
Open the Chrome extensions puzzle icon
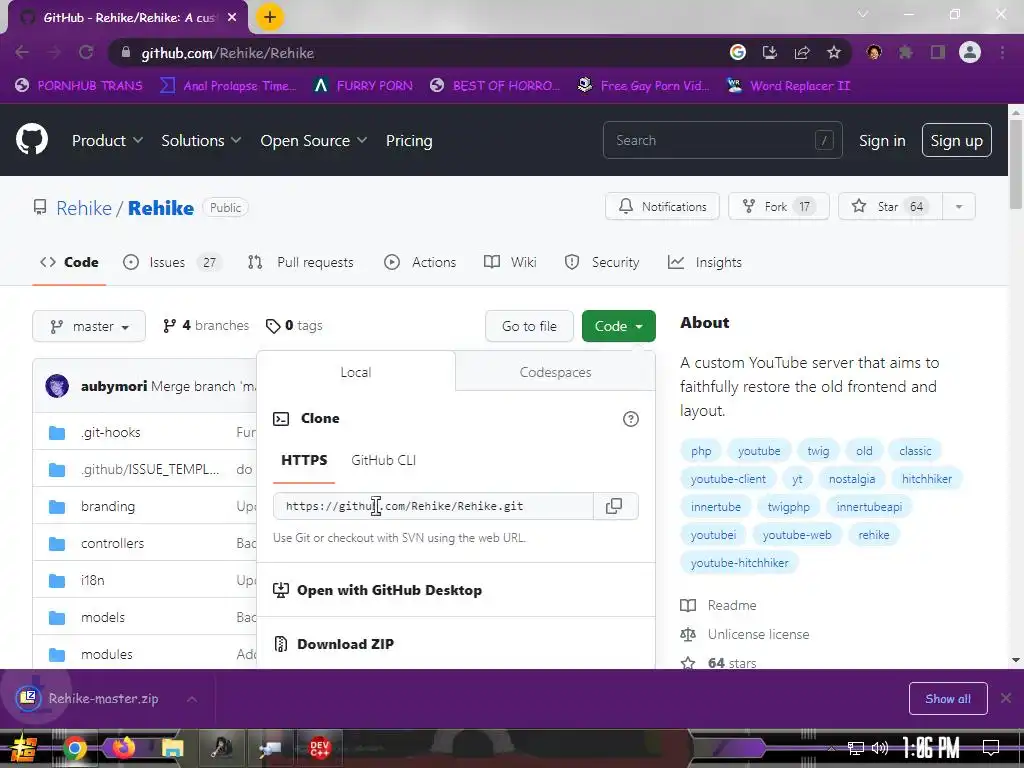tap(905, 52)
